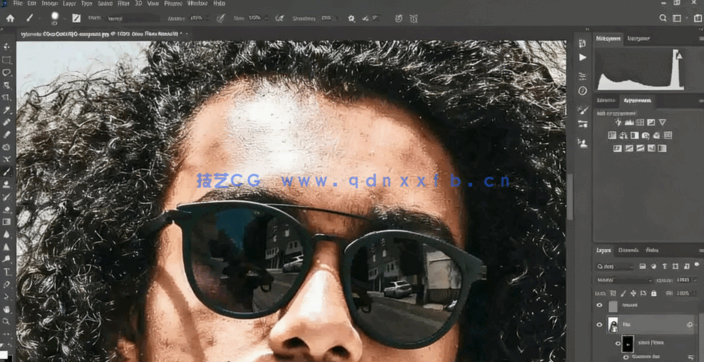
Task: Switch to the Paths tab
Action: [x=652, y=250]
